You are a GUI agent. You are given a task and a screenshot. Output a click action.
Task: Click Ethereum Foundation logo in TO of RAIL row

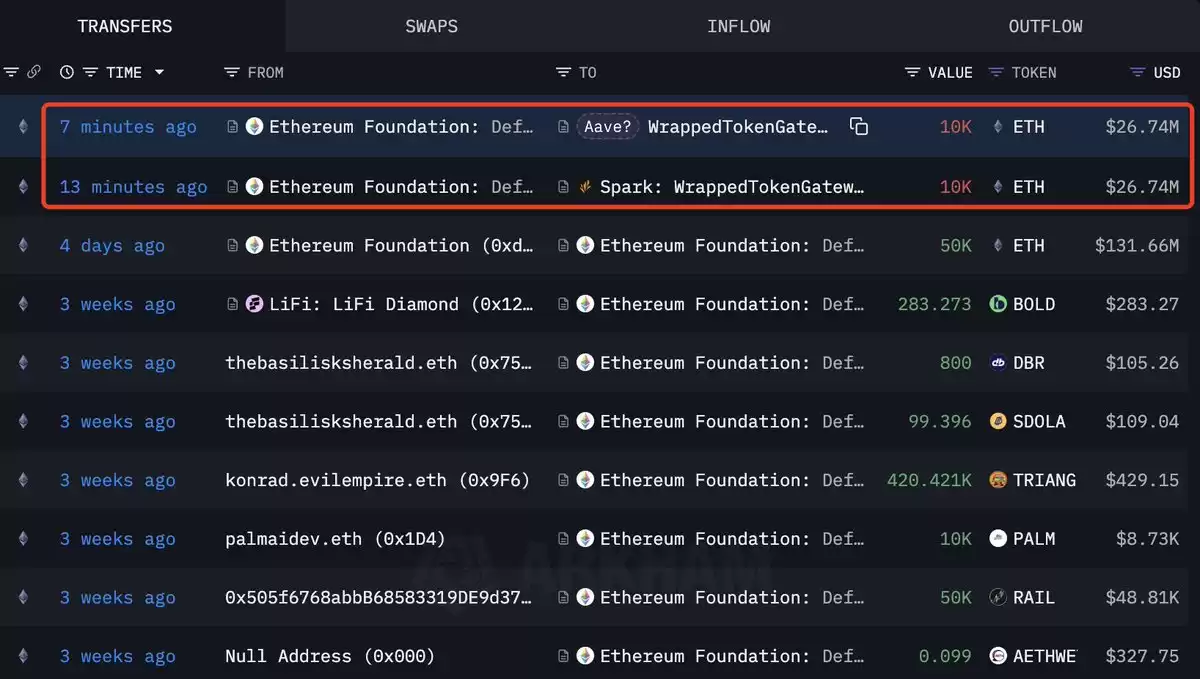point(585,598)
